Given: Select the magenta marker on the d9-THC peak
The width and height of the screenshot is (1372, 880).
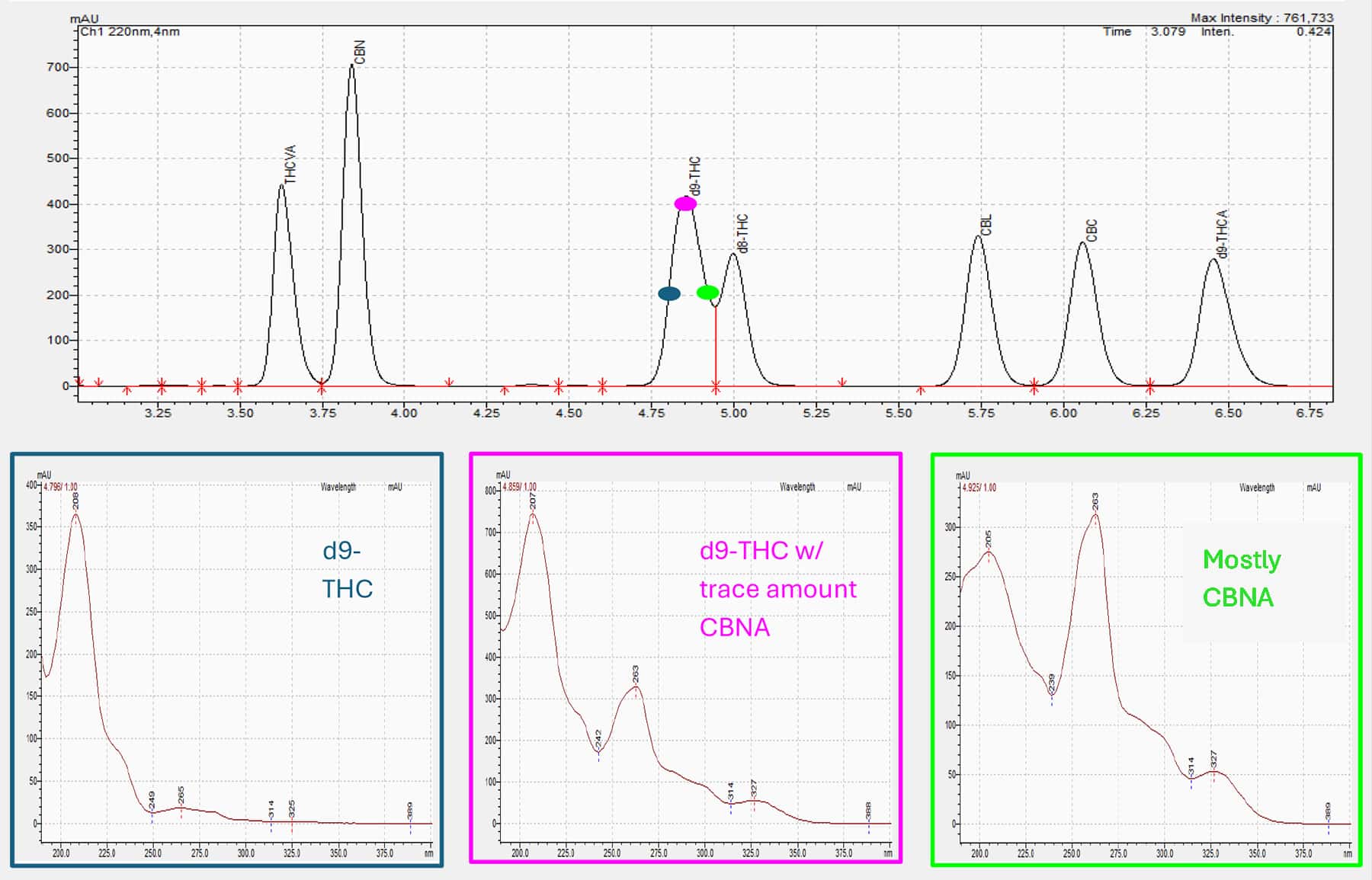Looking at the screenshot, I should 684,203.
